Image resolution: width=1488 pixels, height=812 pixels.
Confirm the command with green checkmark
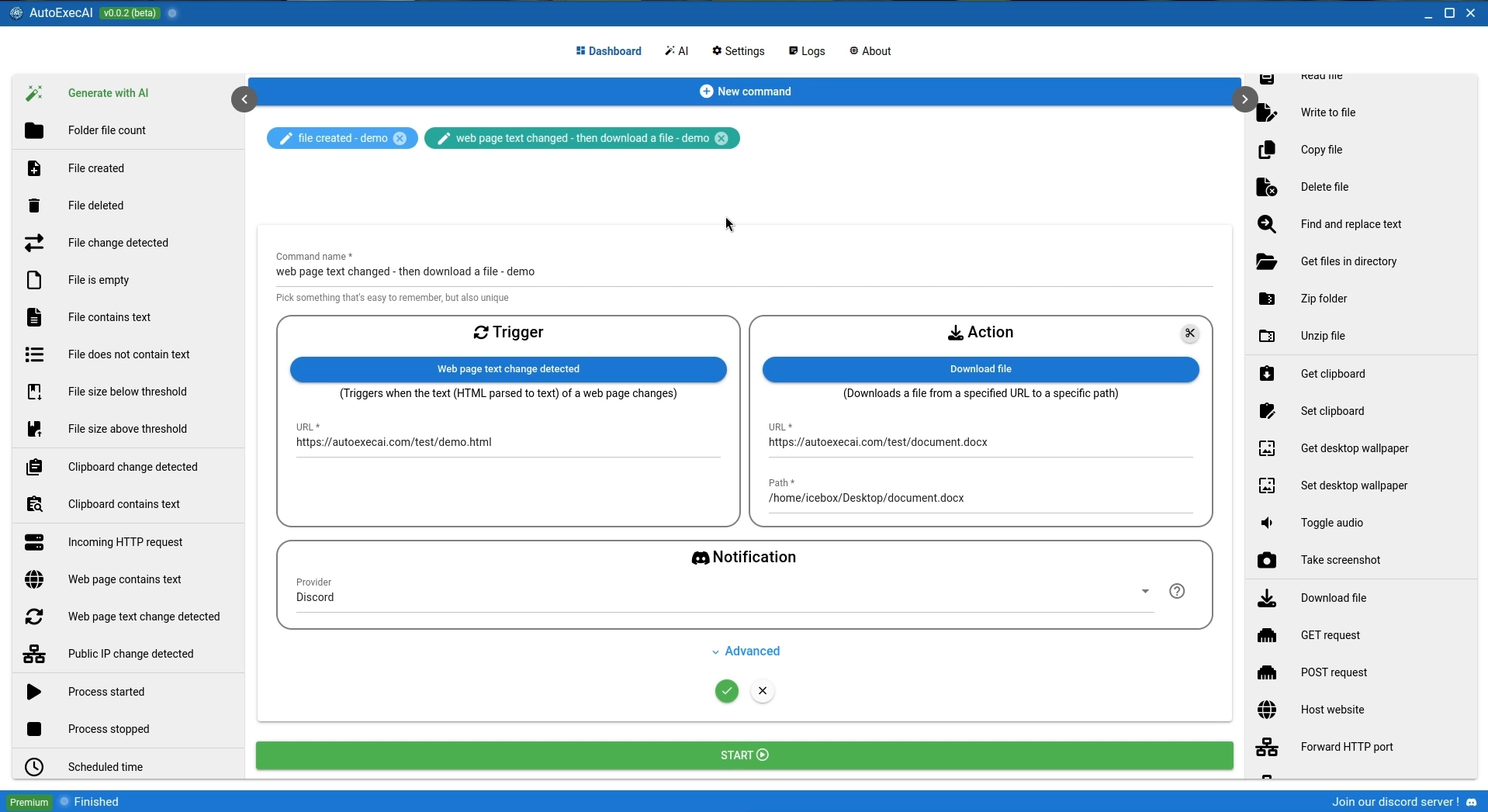pos(727,691)
